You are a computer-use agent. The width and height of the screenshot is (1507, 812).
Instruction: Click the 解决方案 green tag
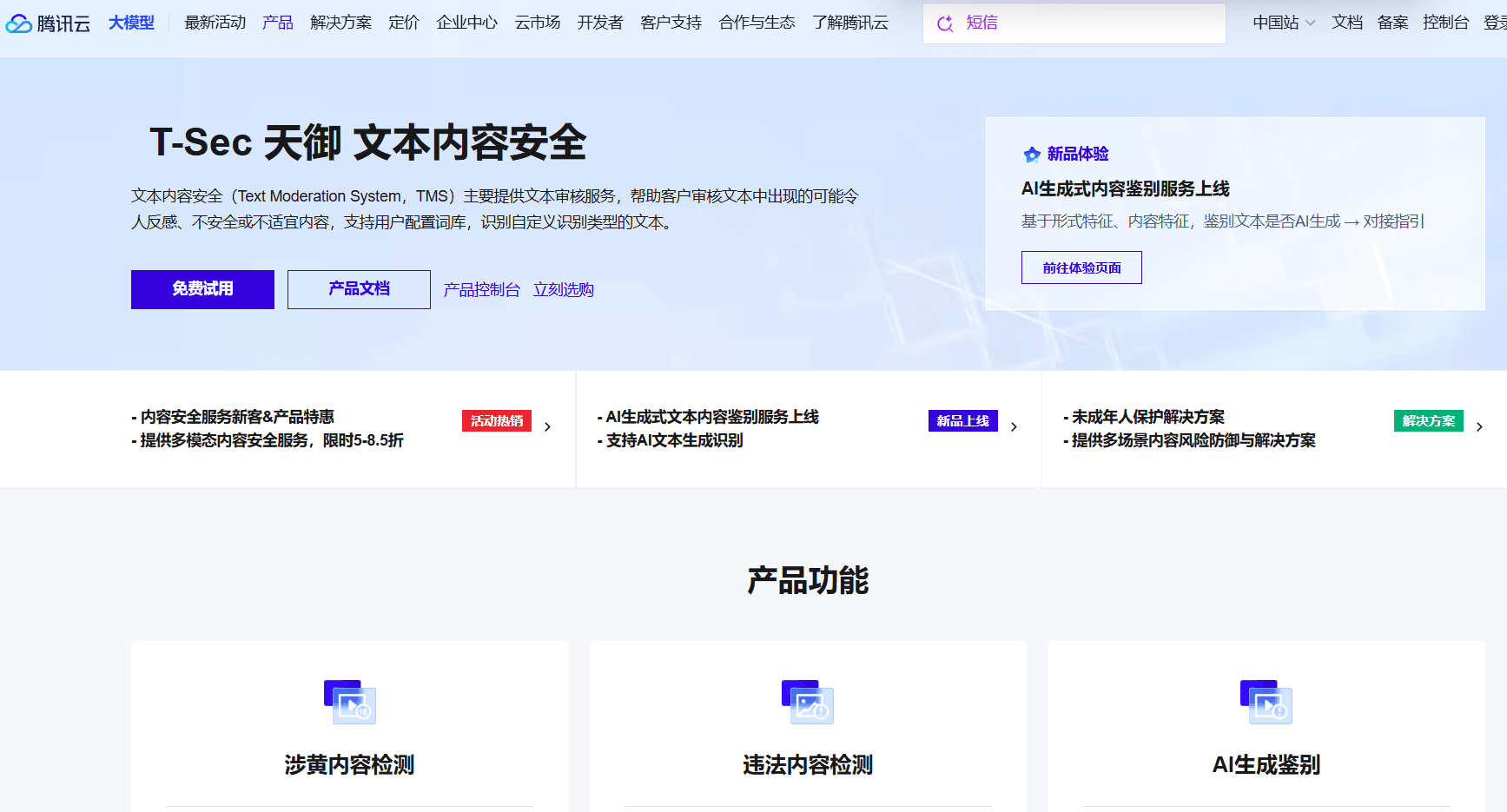tap(1429, 421)
